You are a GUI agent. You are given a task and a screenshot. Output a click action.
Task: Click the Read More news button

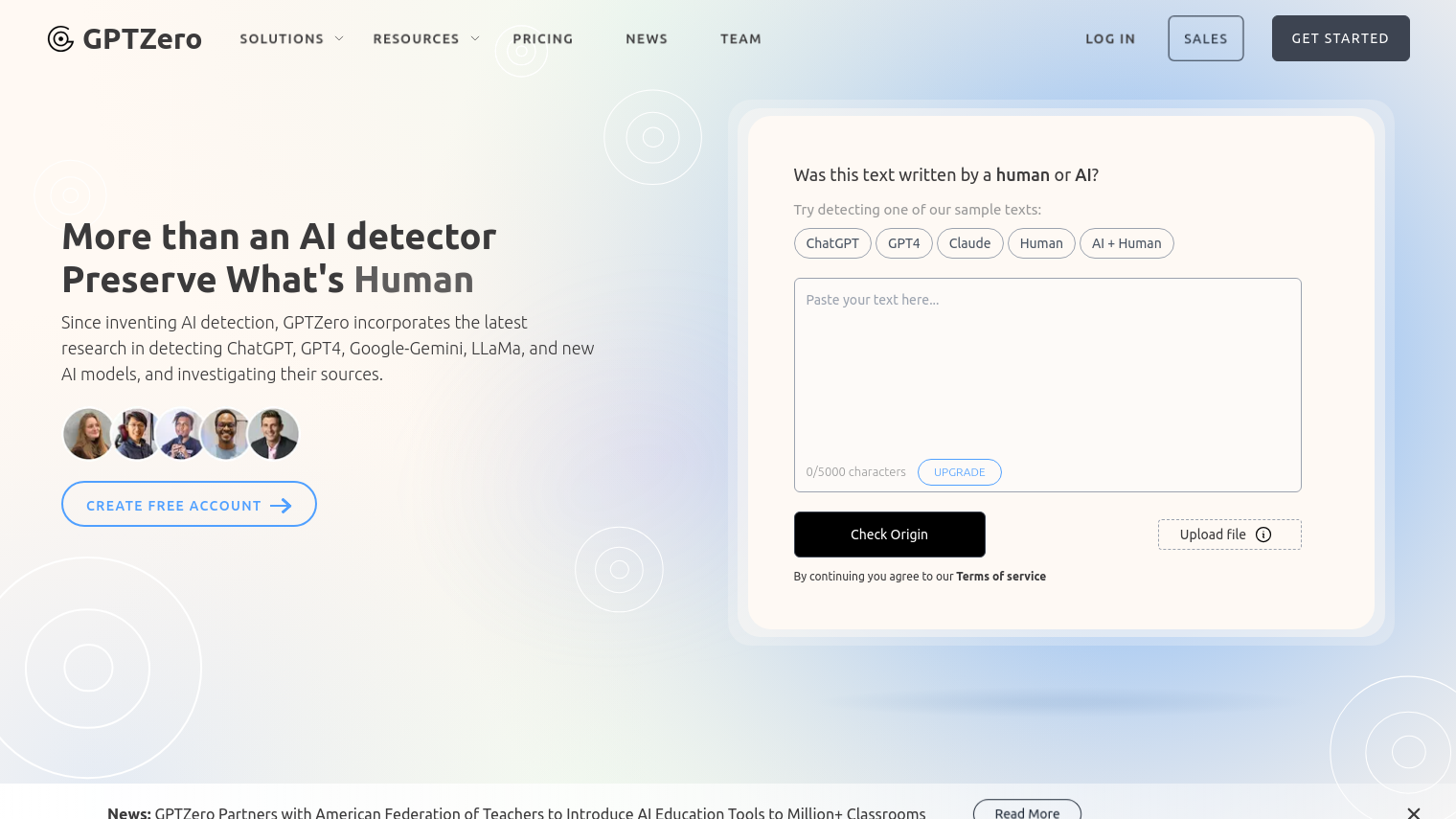click(x=1027, y=812)
